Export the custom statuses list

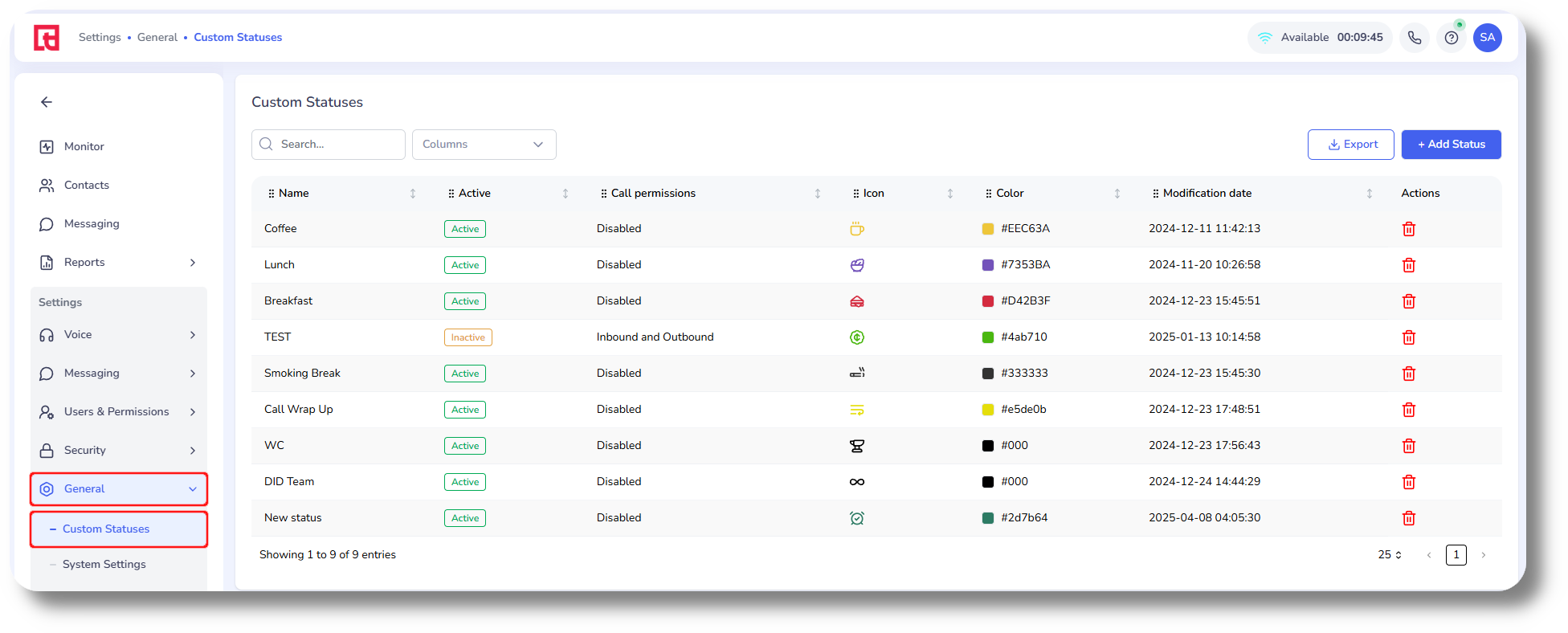click(x=1350, y=145)
